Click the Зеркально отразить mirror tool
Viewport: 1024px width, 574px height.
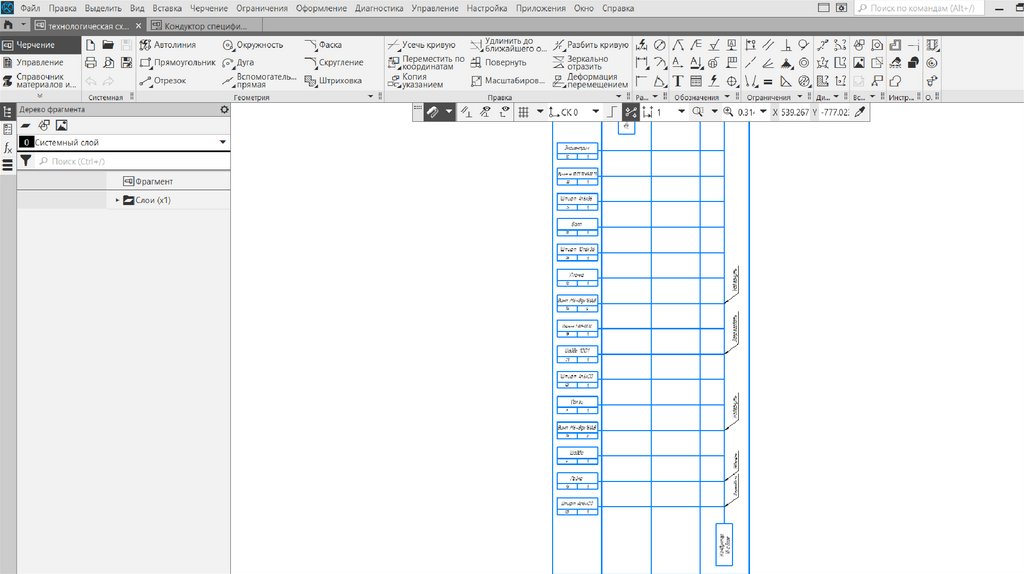(x=581, y=63)
